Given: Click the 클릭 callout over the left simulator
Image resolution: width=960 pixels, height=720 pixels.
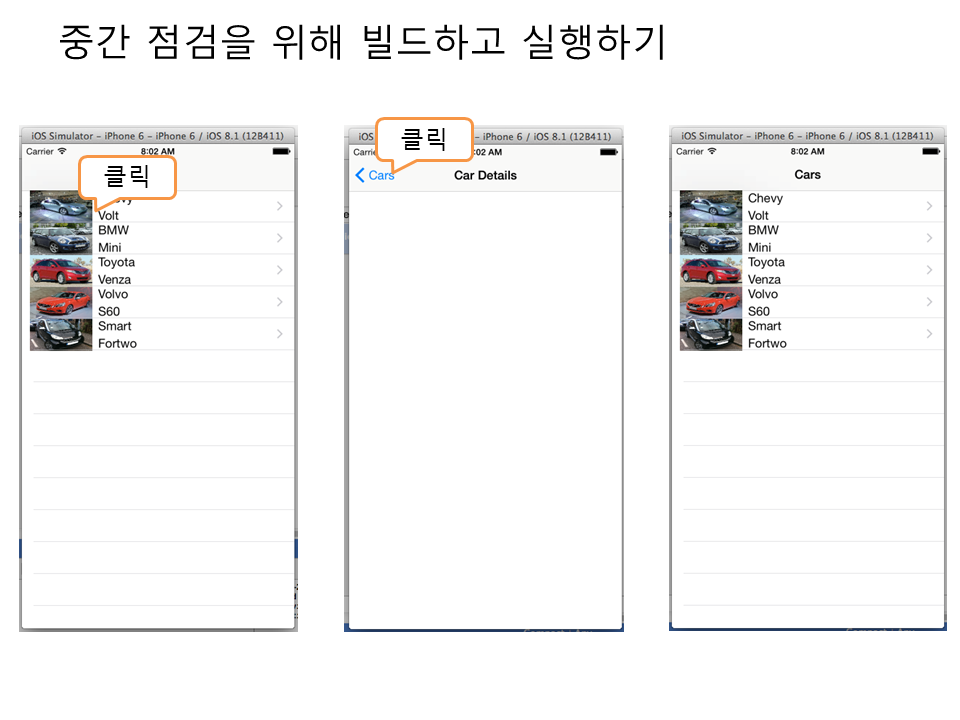Looking at the screenshot, I should point(127,177).
